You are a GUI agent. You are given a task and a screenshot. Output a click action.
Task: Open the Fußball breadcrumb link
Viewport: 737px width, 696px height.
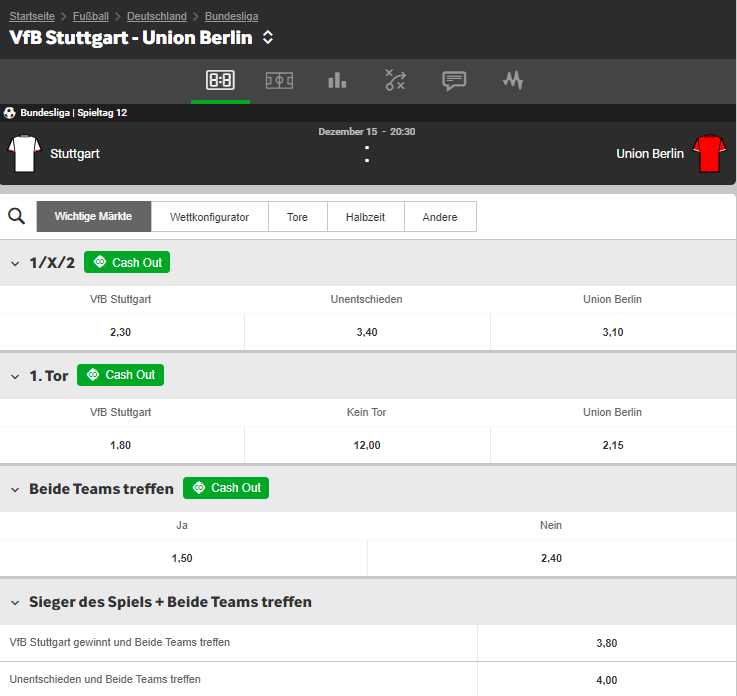[x=91, y=16]
